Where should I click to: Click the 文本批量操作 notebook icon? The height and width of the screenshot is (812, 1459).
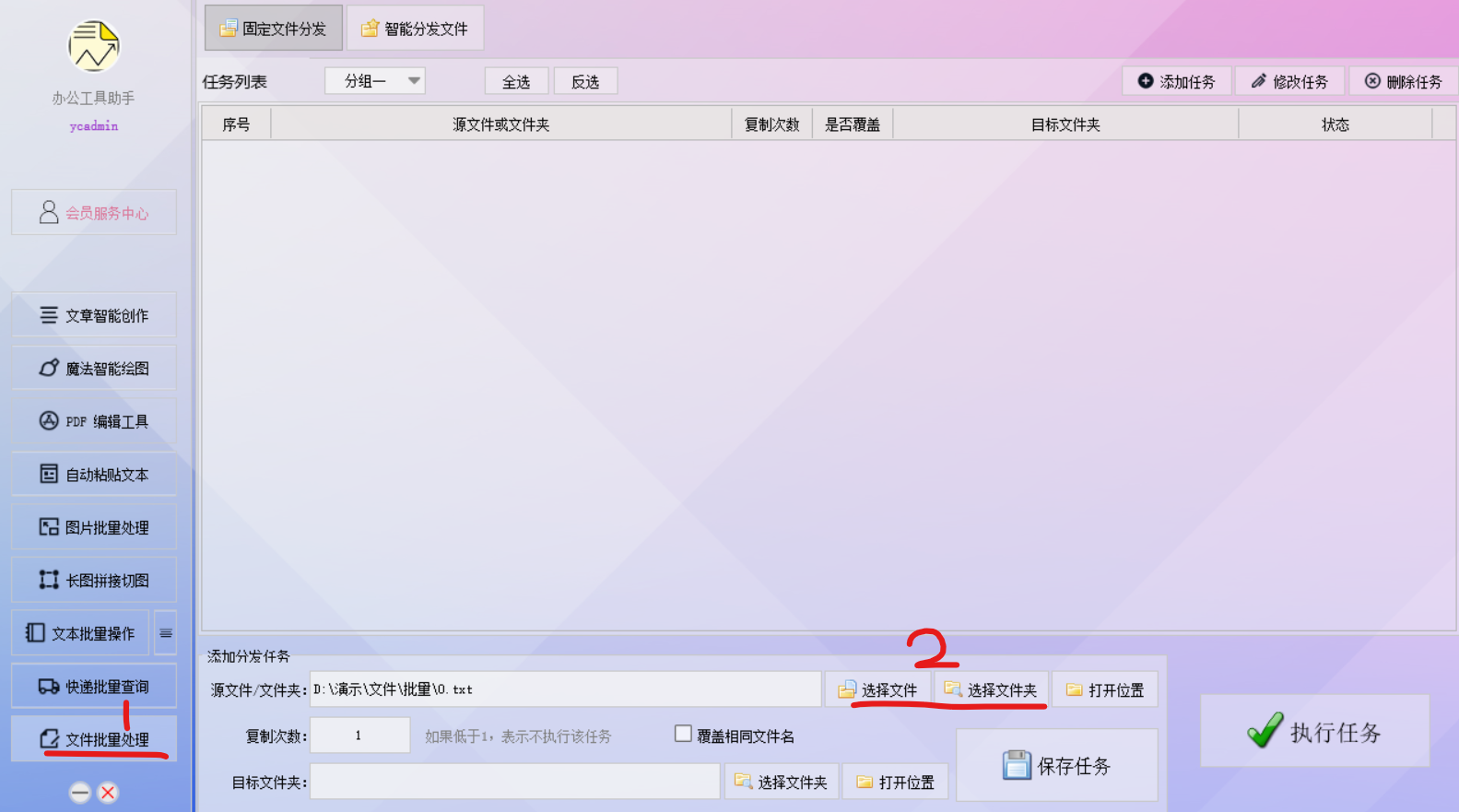point(35,632)
